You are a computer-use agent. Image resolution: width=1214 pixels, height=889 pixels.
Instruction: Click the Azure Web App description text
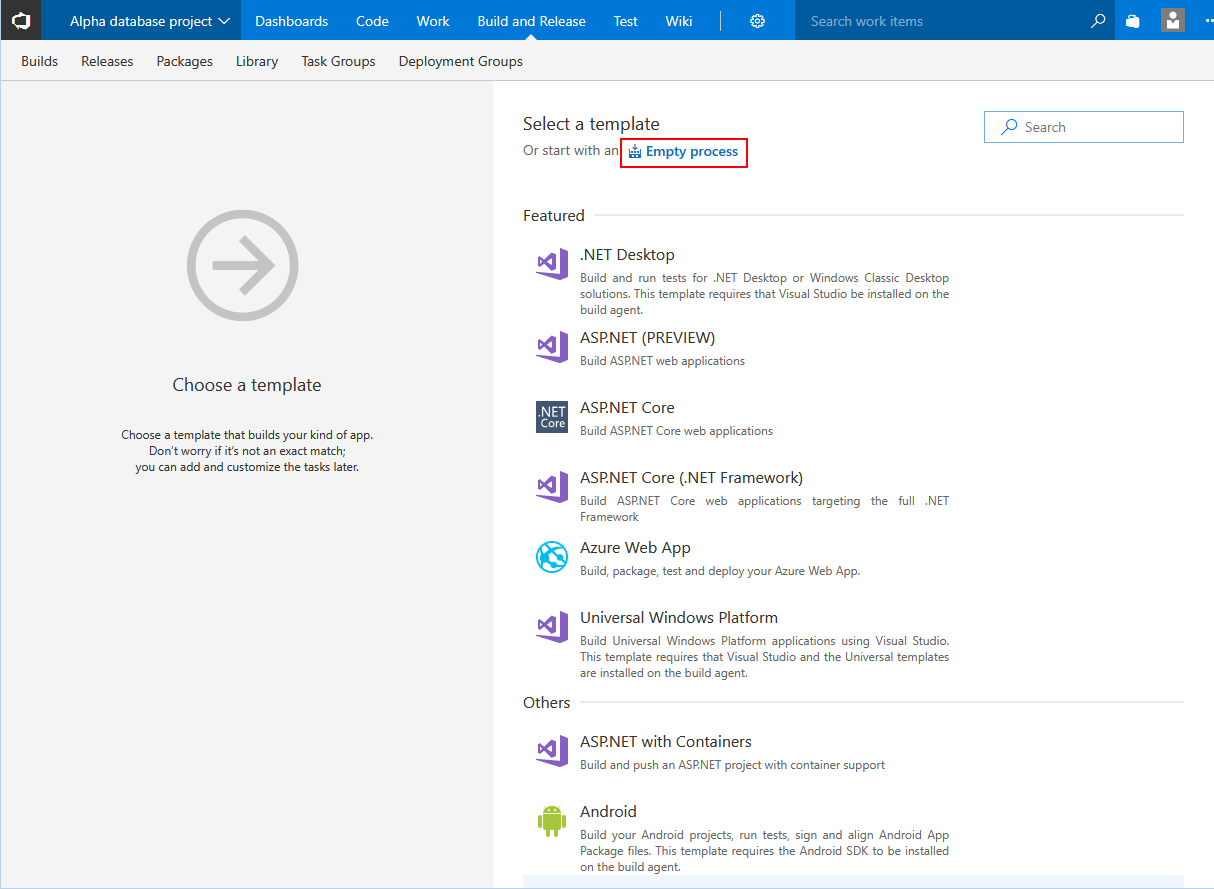coord(720,571)
